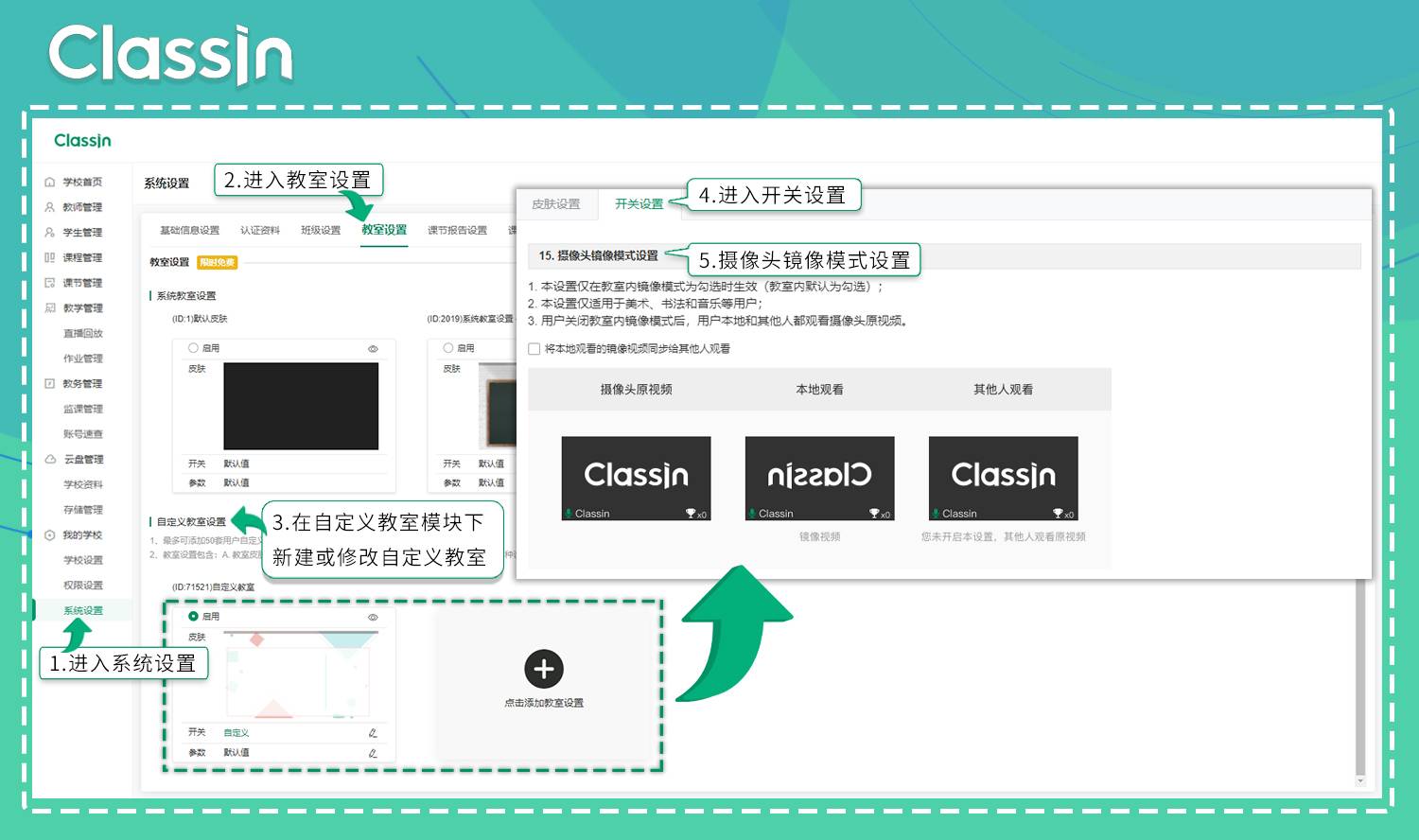Open 存储管理 submenu item
The height and width of the screenshot is (840, 1419).
tap(83, 509)
